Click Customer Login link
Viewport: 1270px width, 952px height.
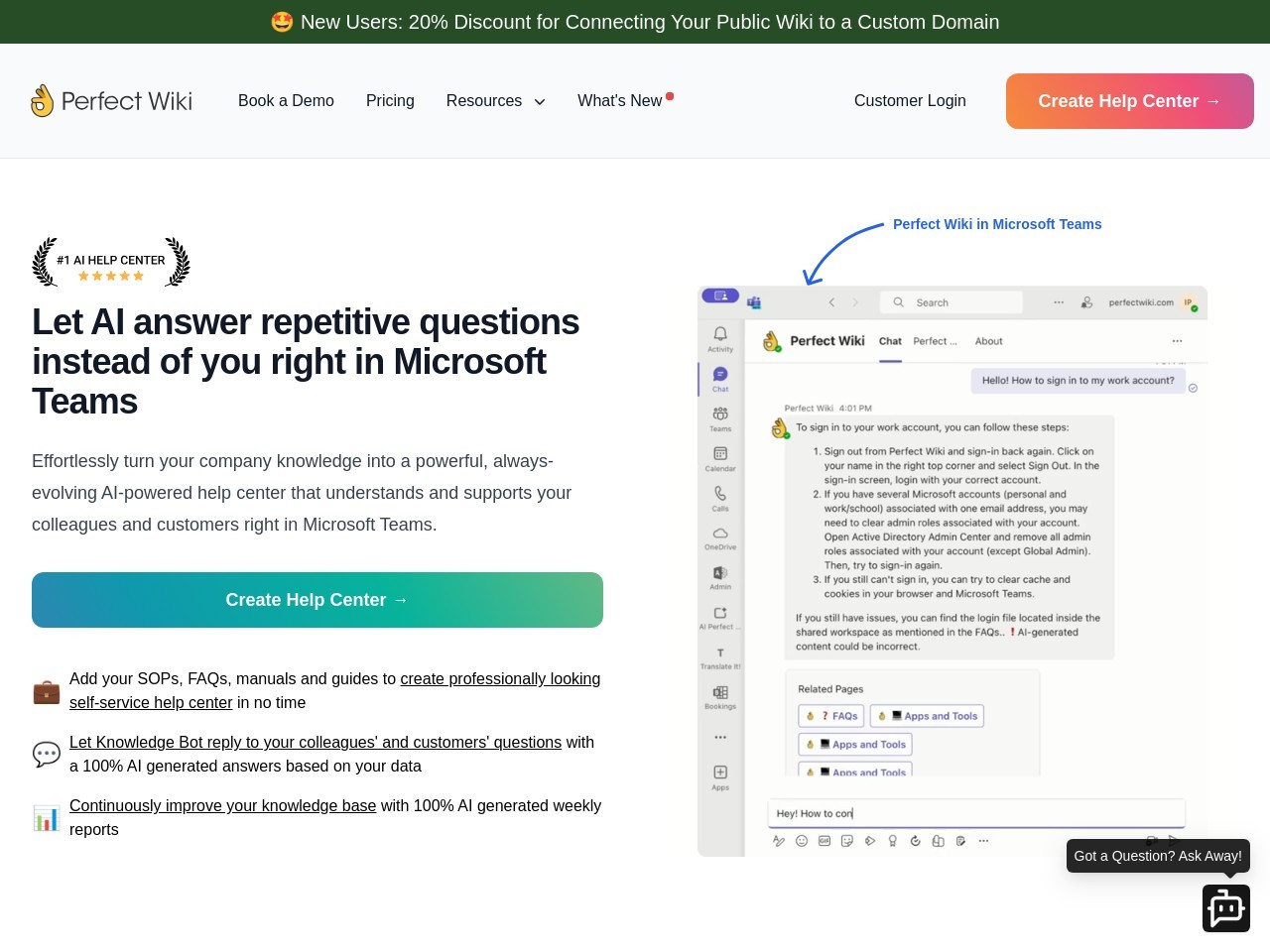point(910,101)
